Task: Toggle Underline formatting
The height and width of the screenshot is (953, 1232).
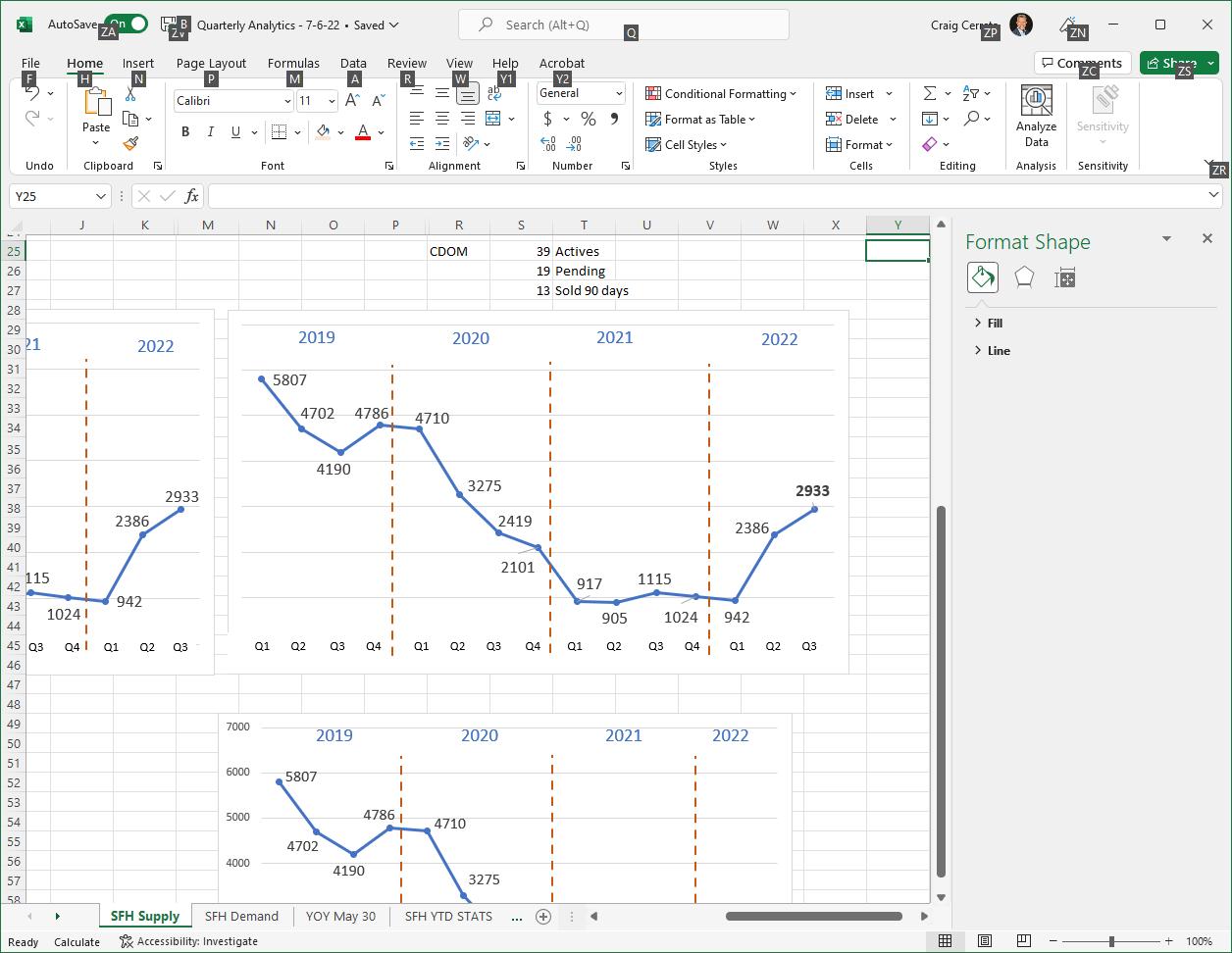Action: (x=235, y=131)
